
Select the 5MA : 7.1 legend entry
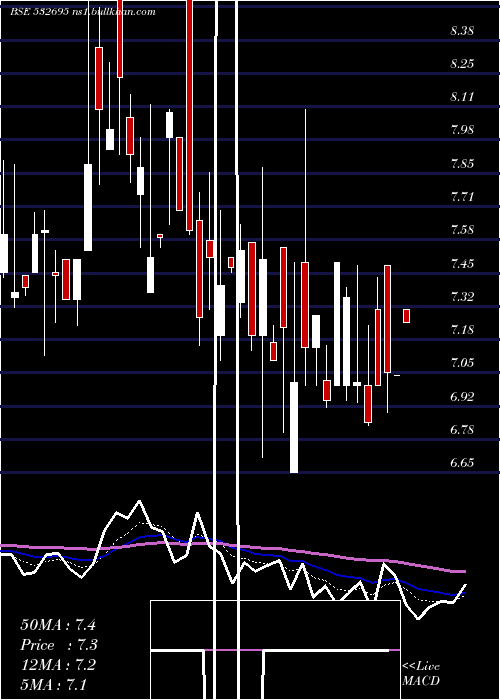click(54, 684)
